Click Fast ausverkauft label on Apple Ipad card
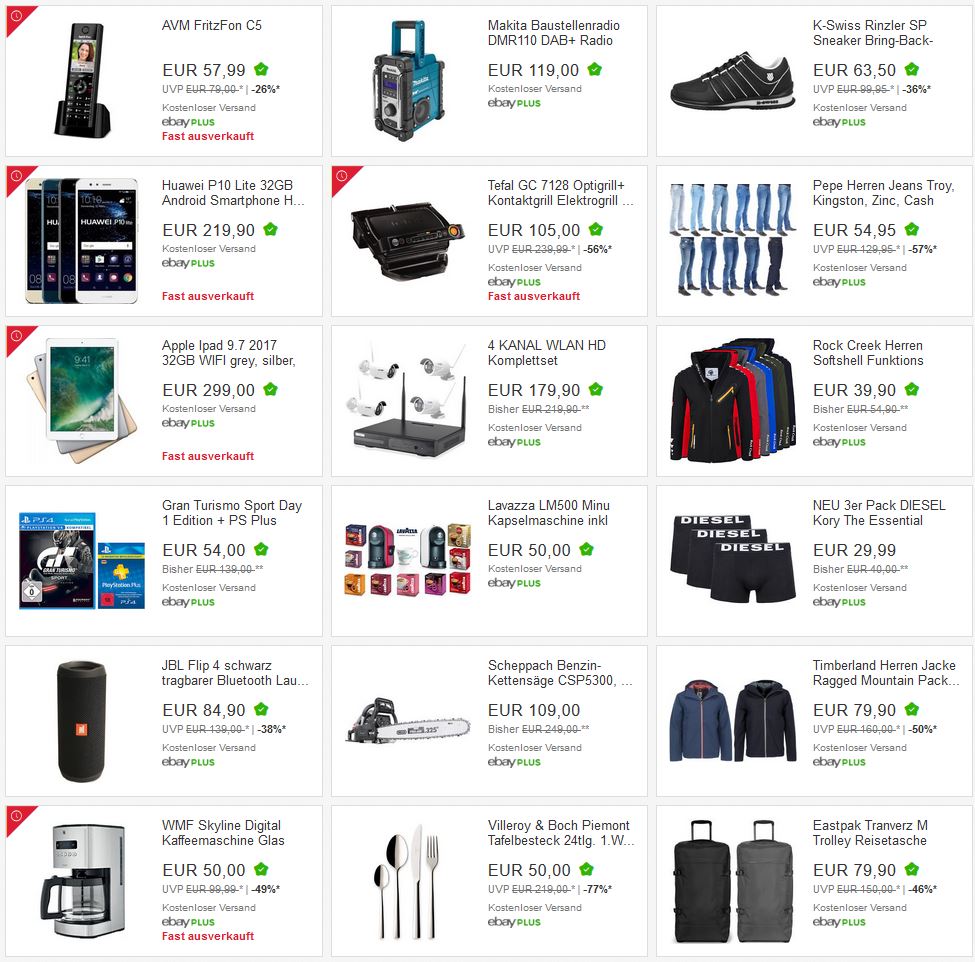 point(208,456)
